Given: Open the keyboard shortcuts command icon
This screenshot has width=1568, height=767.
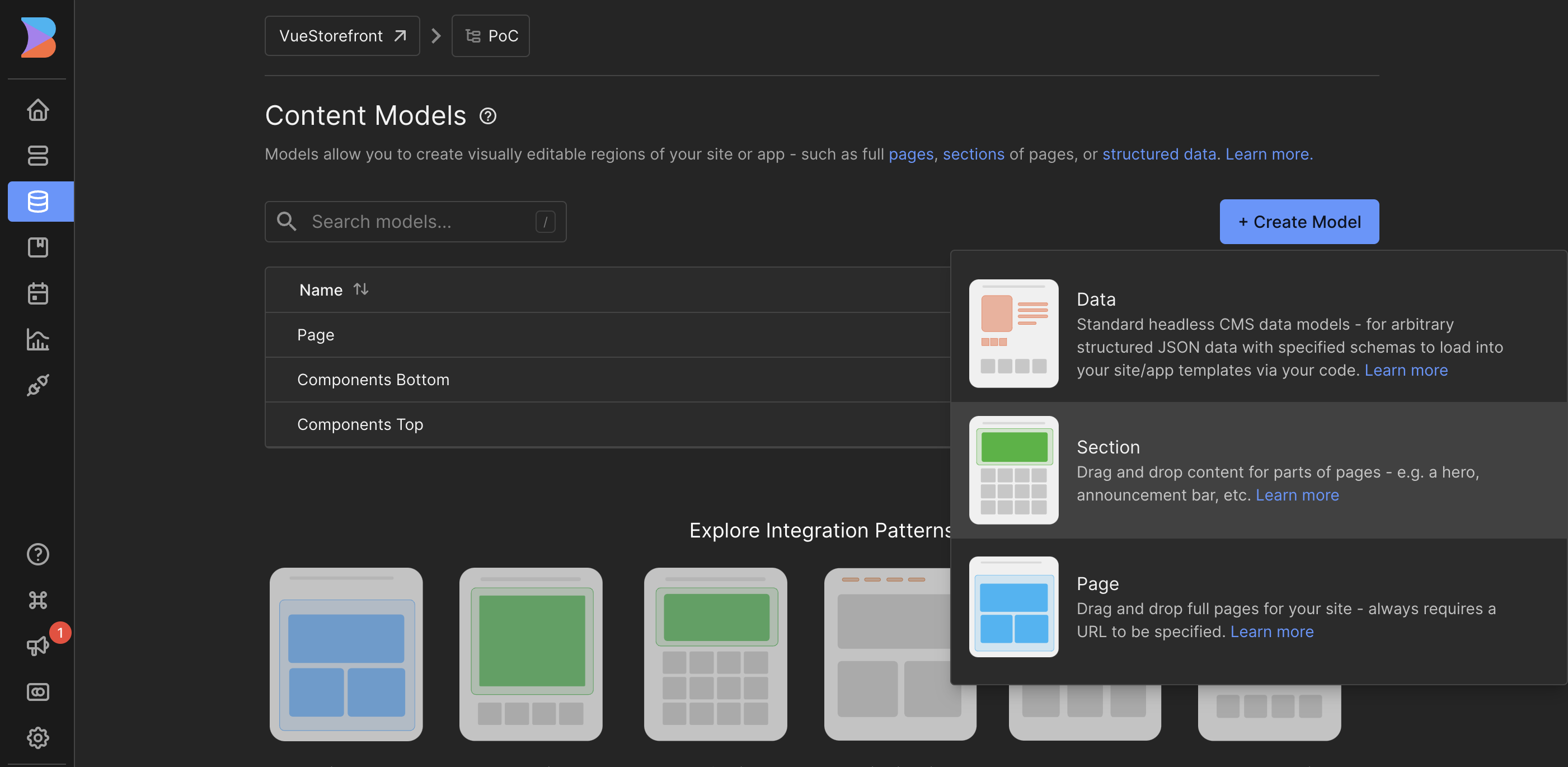Looking at the screenshot, I should (x=37, y=600).
